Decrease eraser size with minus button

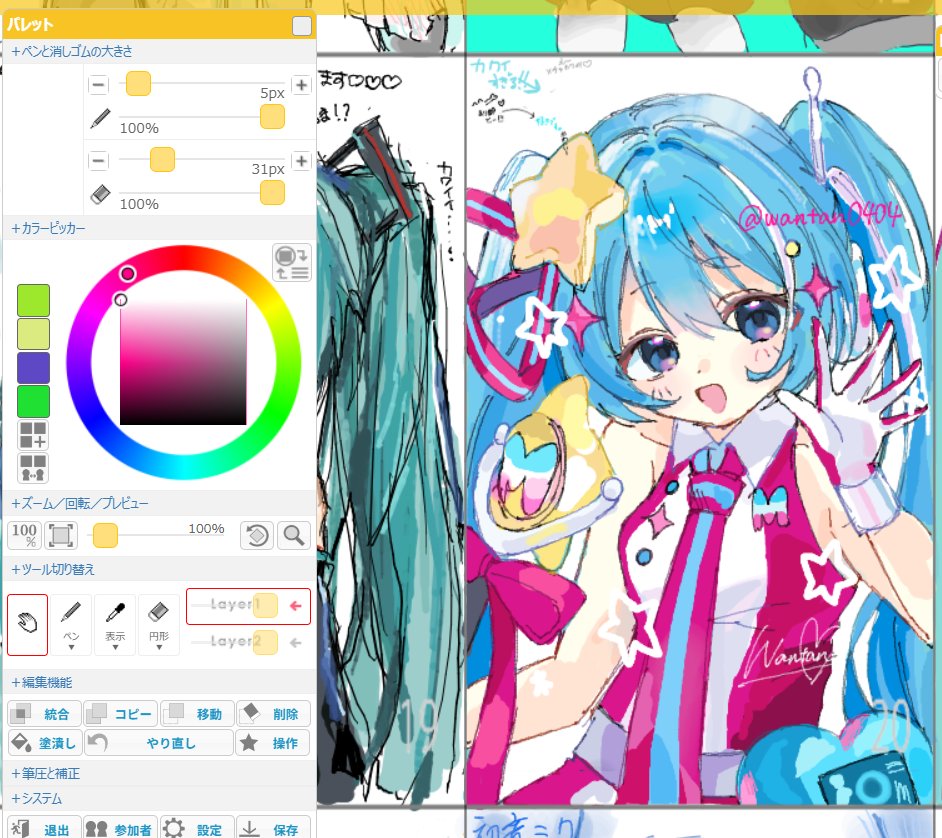[99, 160]
